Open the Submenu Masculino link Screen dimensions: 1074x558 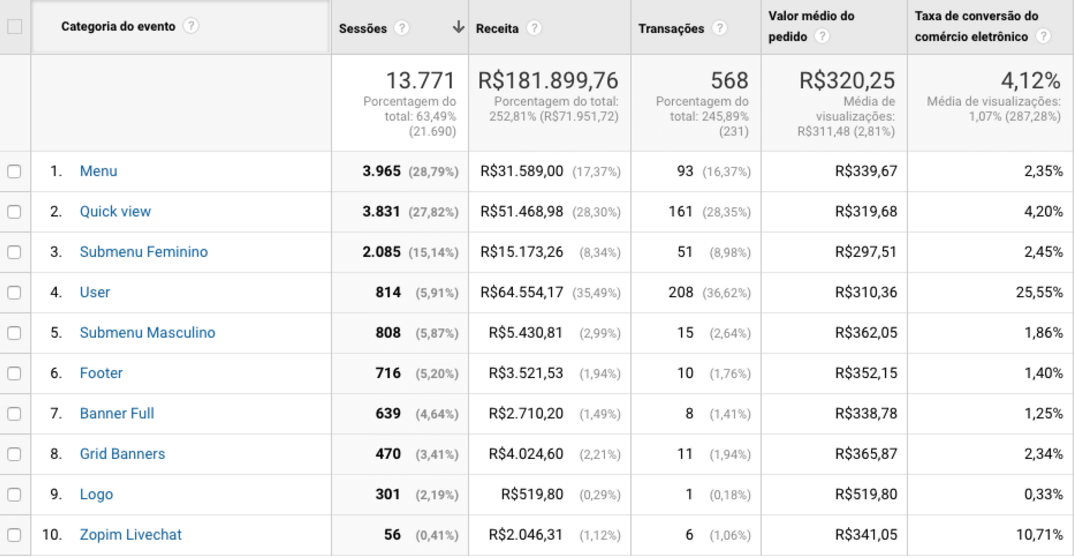pos(147,333)
